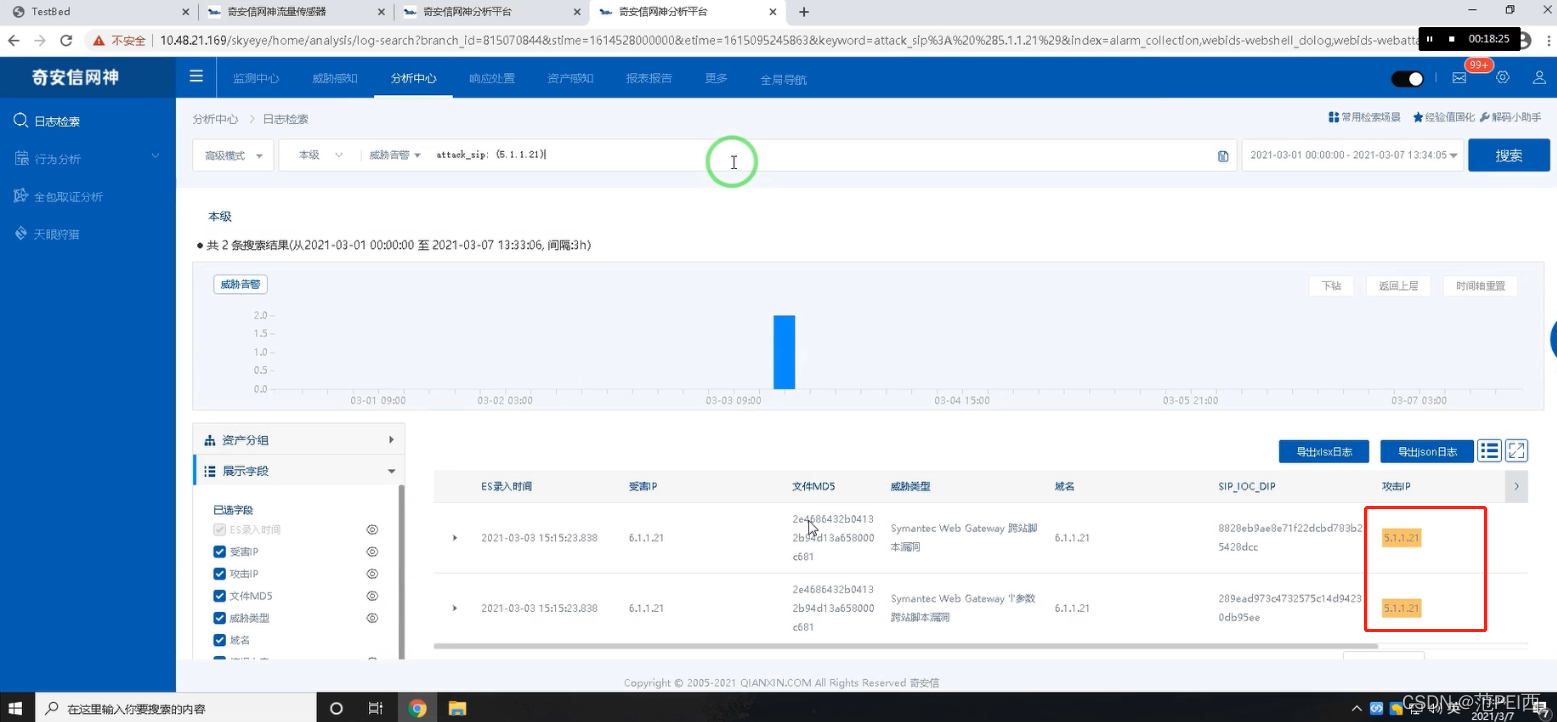Click the 展示字段 list icon
The height and width of the screenshot is (722, 1557).
[x=210, y=471]
